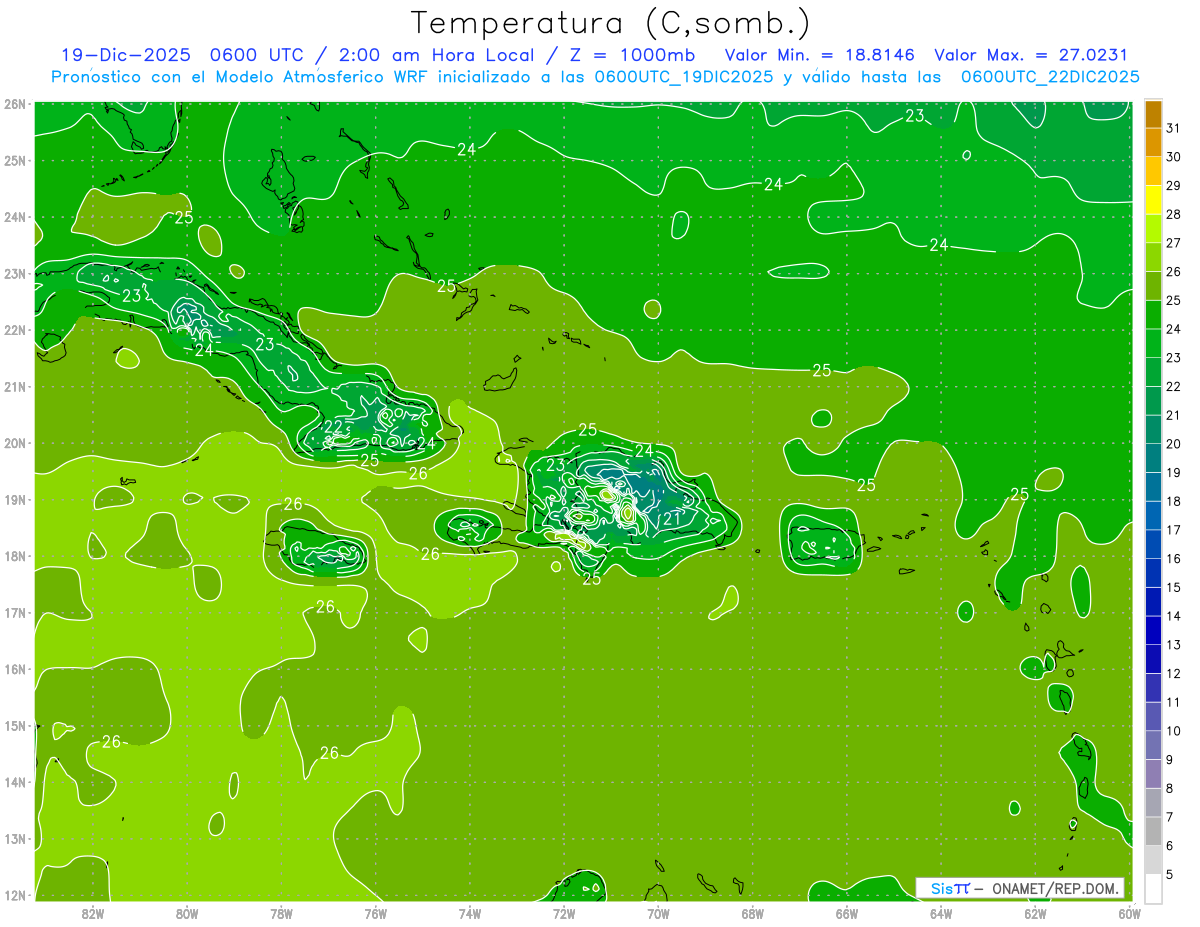The image size is (1200, 927).
Task: Click the "SisTT - ONAMET/REP.DOM." logo box
Action: [1020, 888]
